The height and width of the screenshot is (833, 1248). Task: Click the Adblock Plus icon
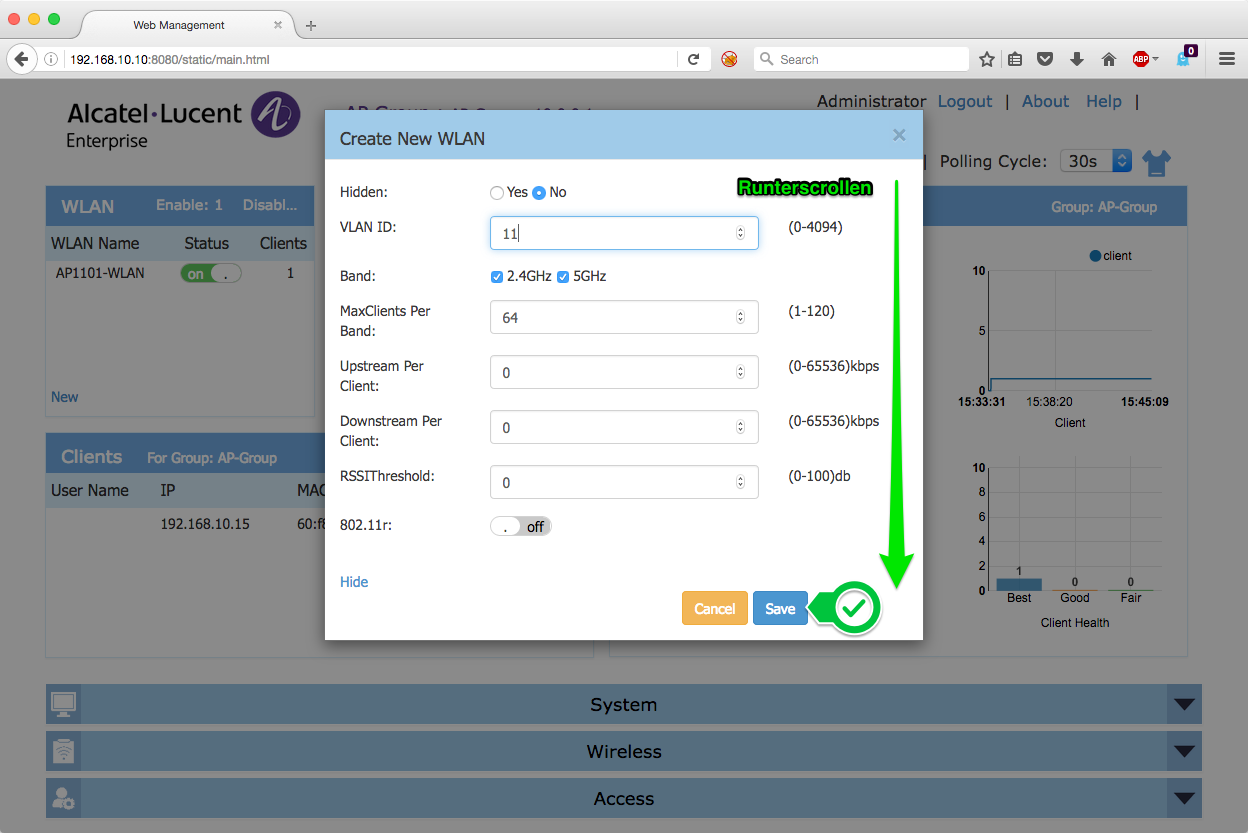1141,60
